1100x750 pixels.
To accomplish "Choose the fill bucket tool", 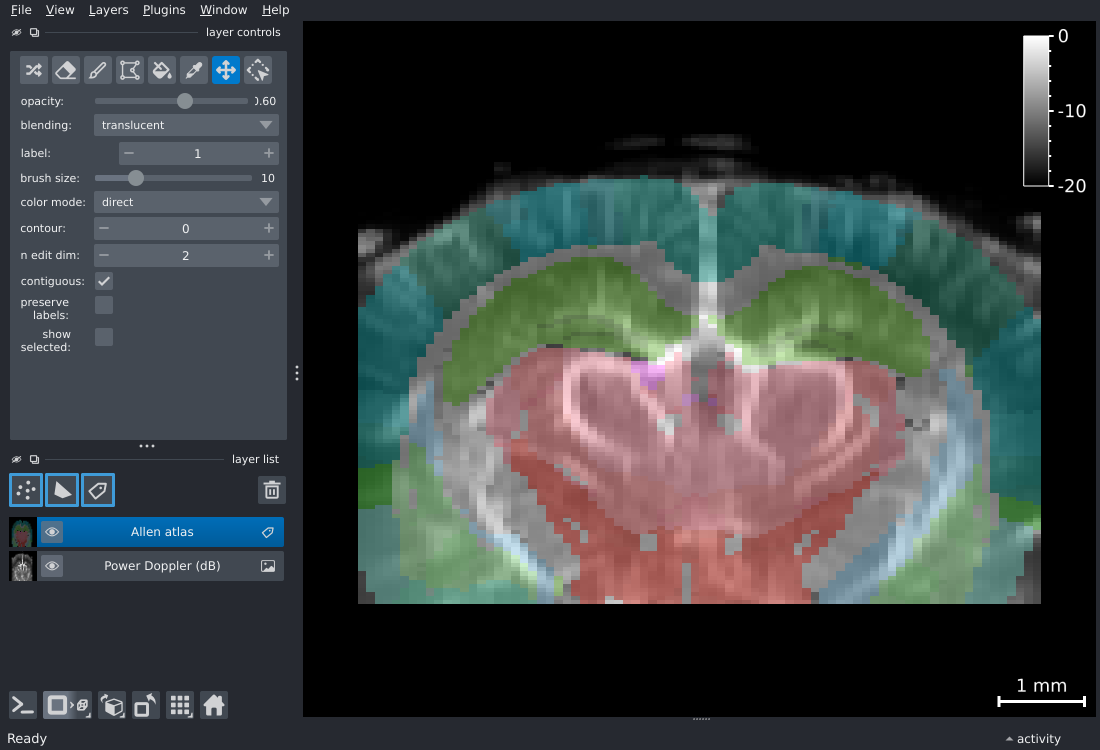I will (162, 70).
